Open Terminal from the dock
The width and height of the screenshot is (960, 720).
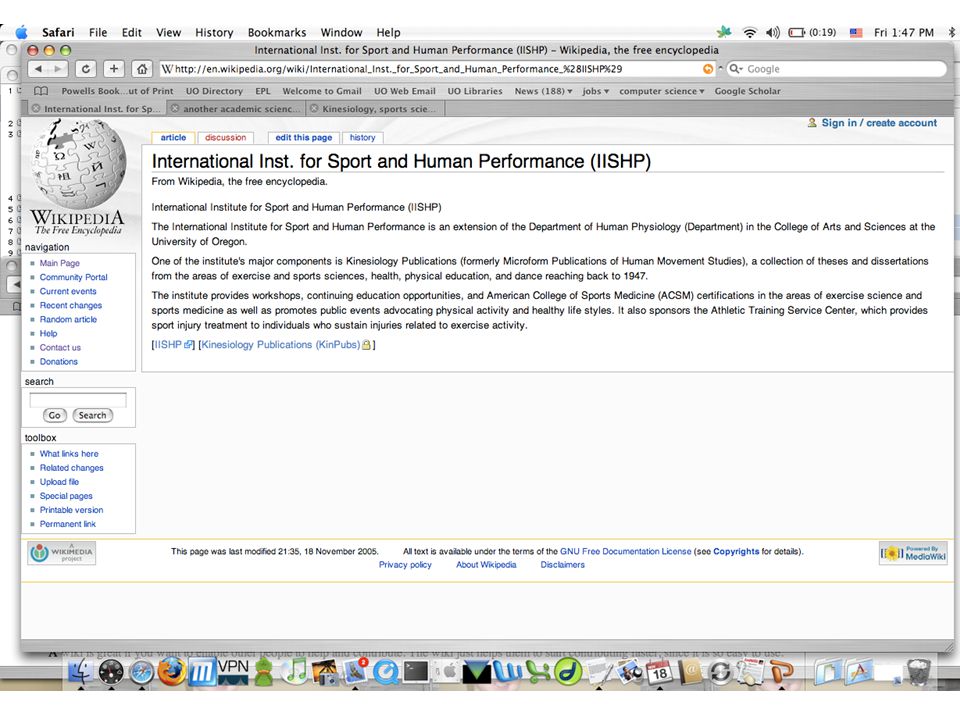click(416, 672)
